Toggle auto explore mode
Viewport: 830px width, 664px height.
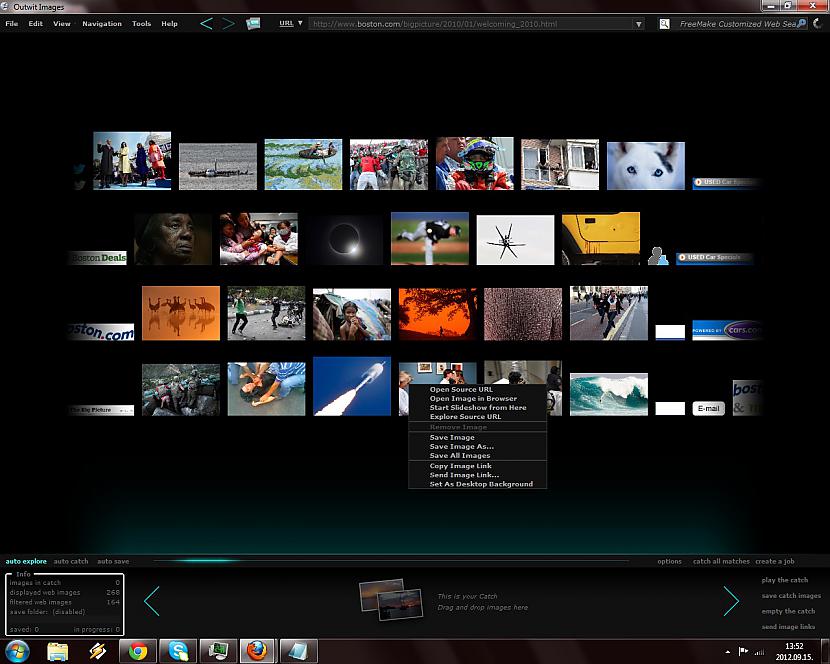pos(26,561)
